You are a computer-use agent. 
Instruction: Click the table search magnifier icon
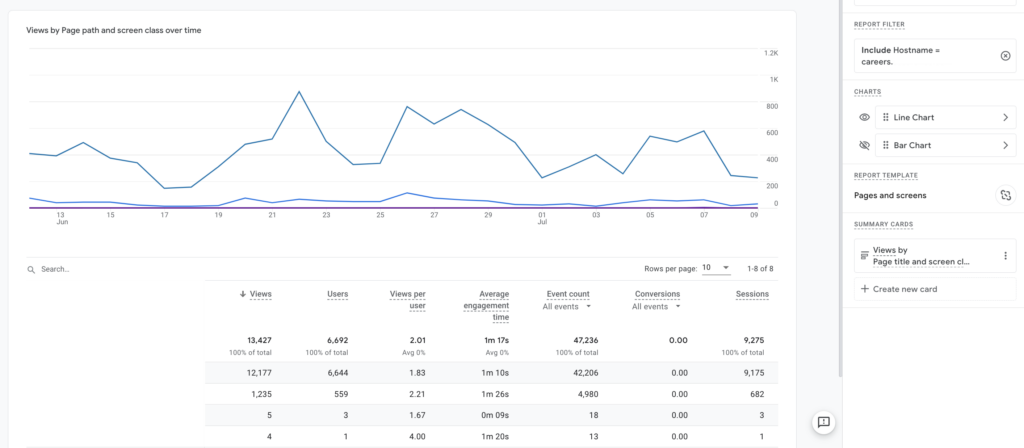(31, 269)
